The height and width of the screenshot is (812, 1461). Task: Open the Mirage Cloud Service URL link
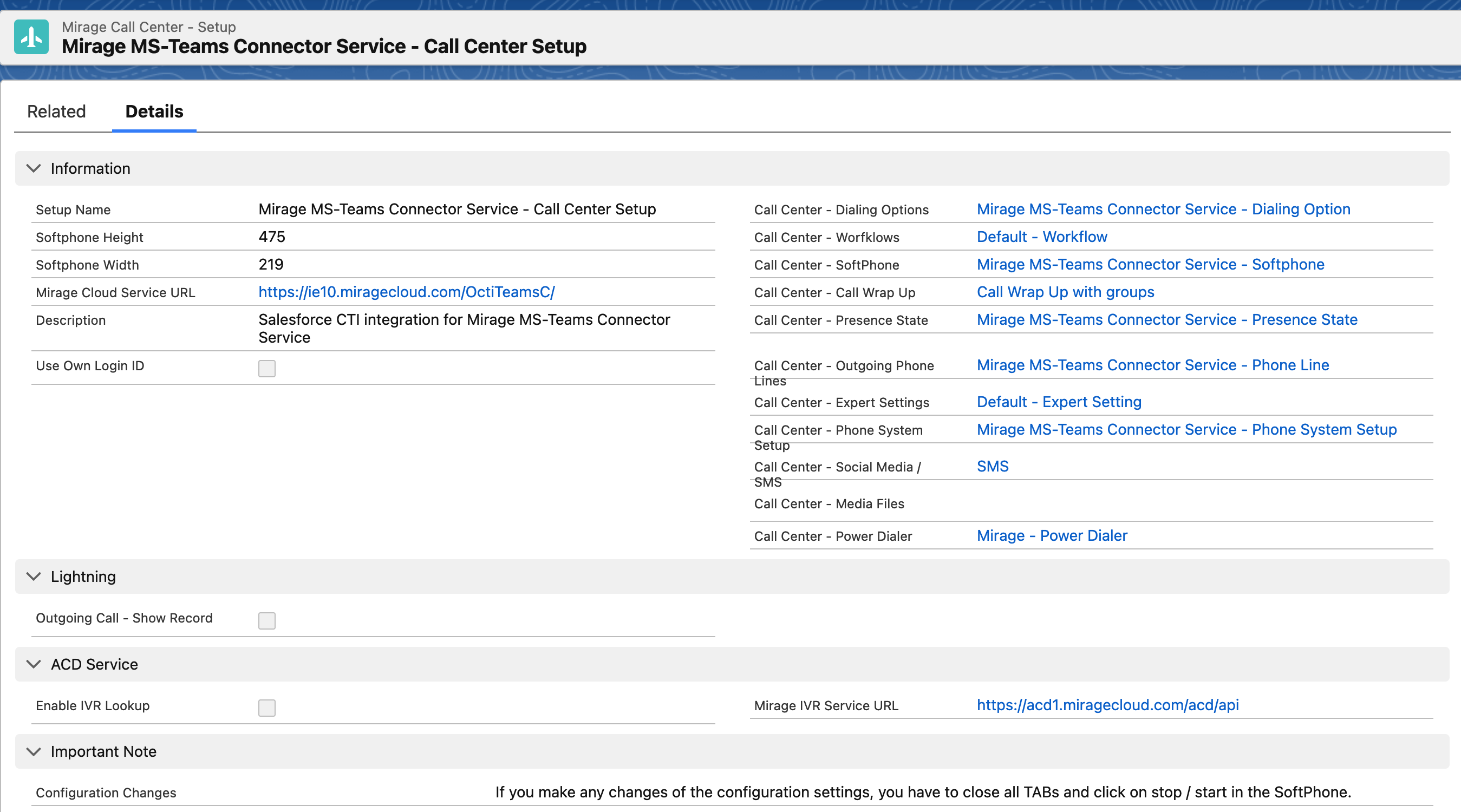[407, 292]
